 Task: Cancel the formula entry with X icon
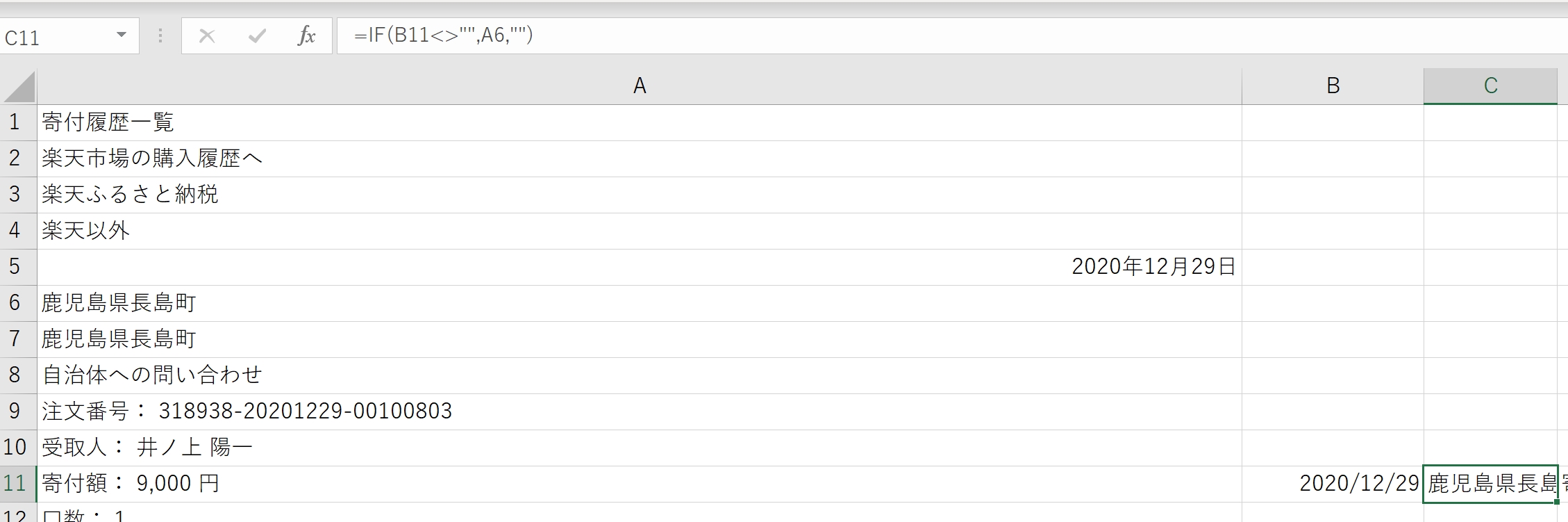pyautogui.click(x=207, y=35)
